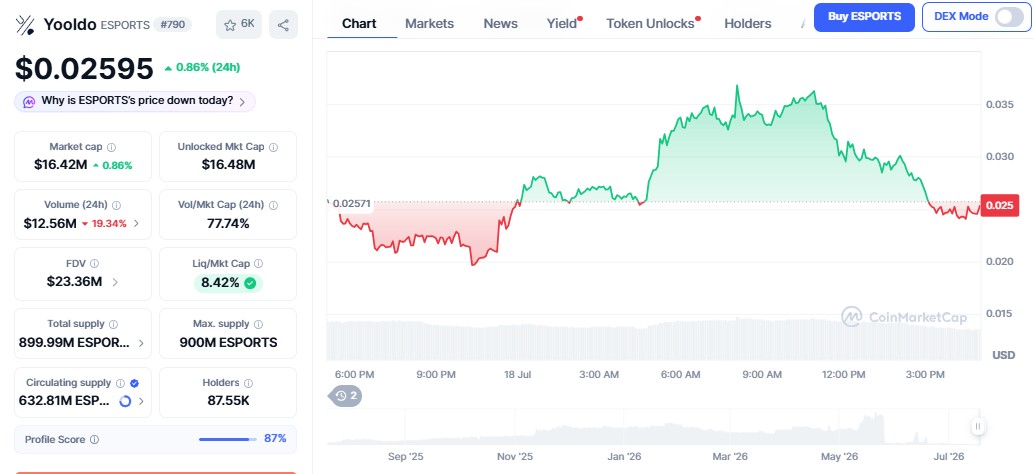1034x474 pixels.
Task: Click the 12:00 PM time axis label
Action: pyautogui.click(x=844, y=374)
